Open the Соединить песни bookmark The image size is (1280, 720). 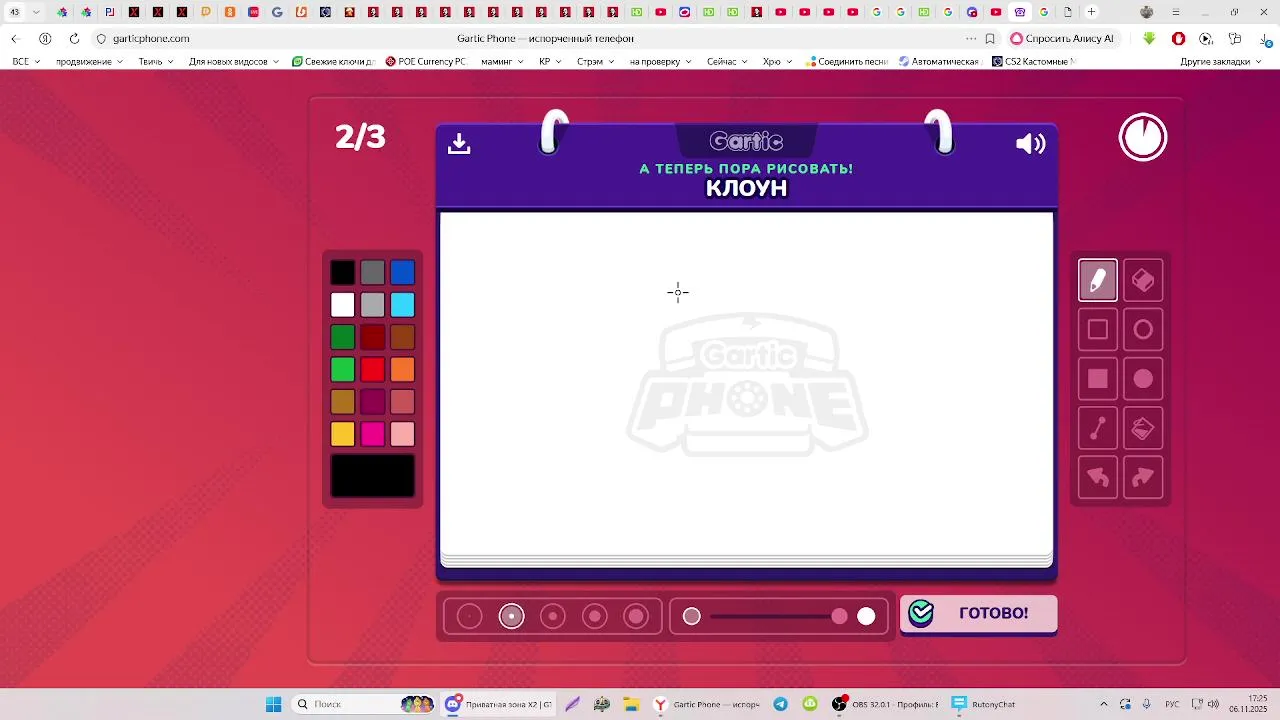[x=845, y=61]
